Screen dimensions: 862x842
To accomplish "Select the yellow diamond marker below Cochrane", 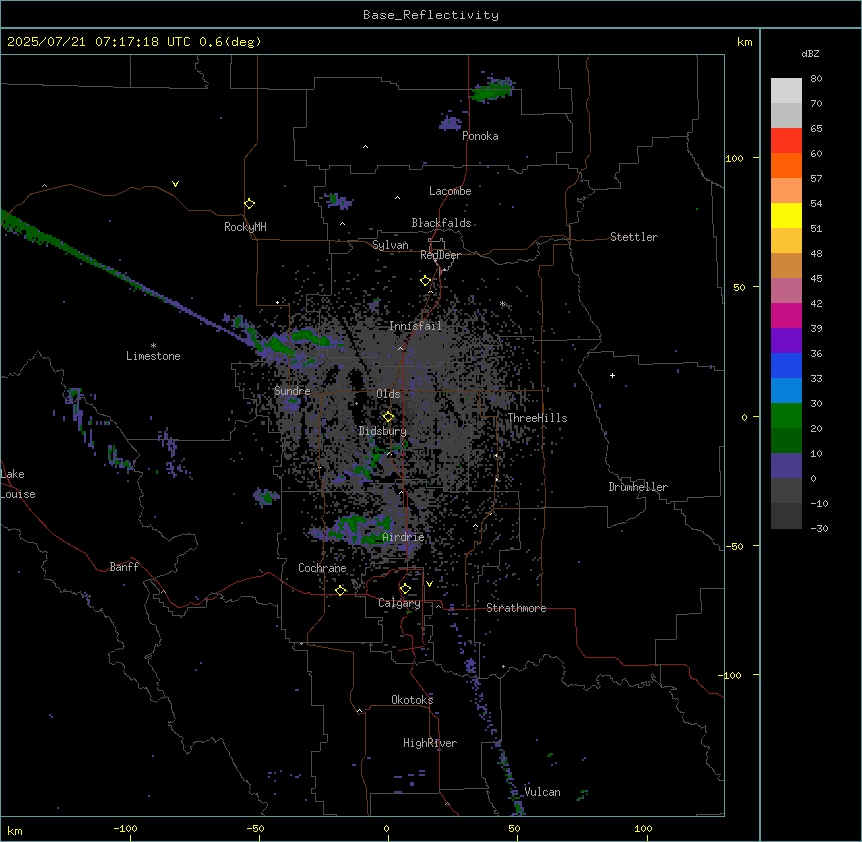I will tap(341, 590).
